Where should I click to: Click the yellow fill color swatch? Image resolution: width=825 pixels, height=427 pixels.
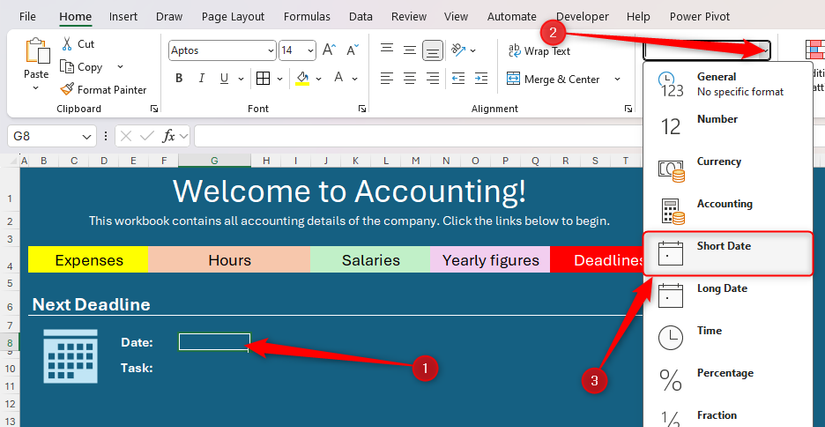[x=302, y=79]
